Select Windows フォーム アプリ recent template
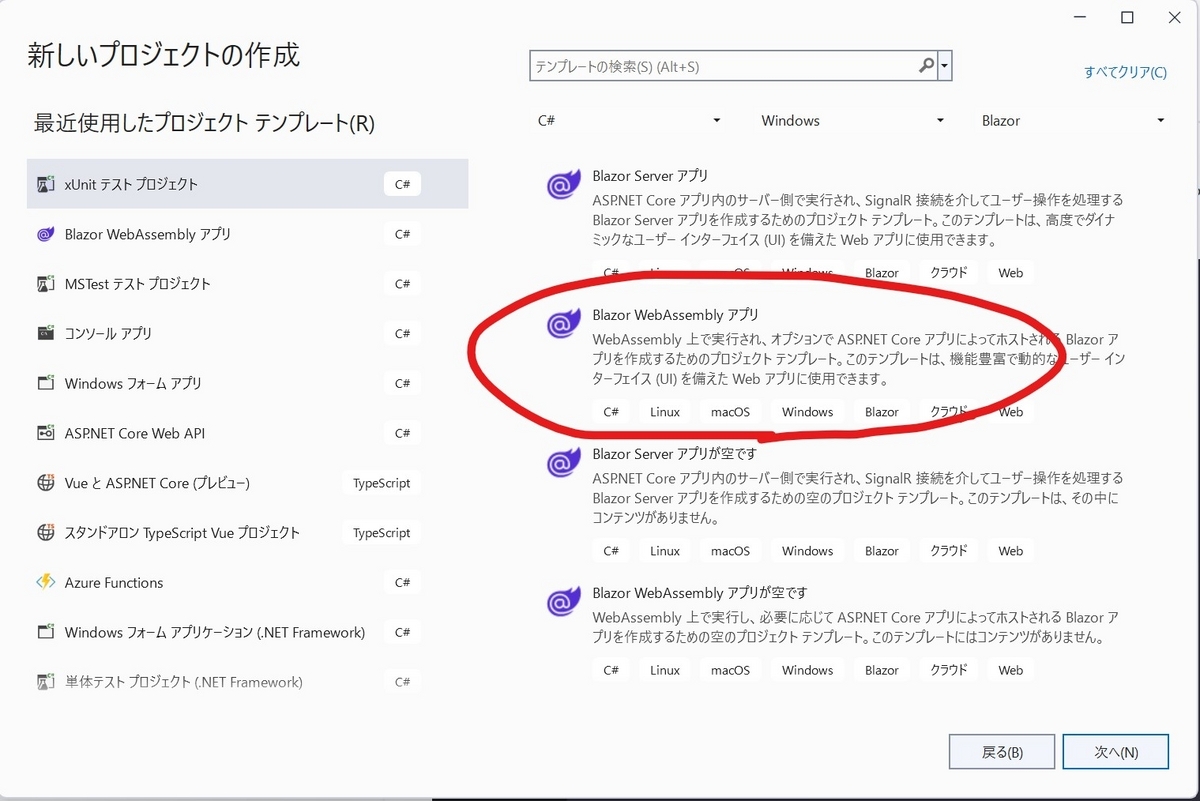Screen dimensions: 1200x801 pyautogui.click(x=247, y=383)
